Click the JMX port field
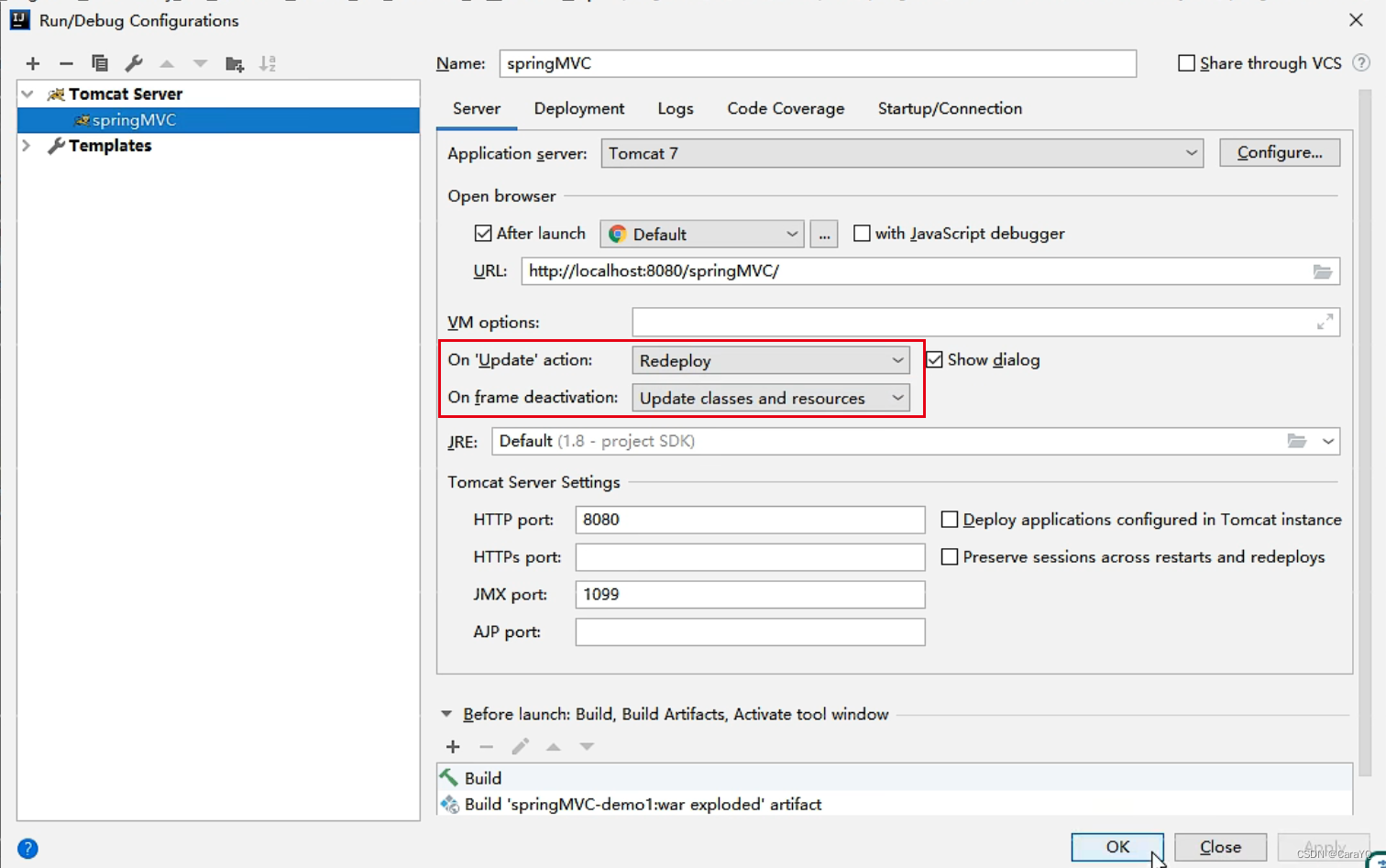Viewport: 1386px width, 868px height. pos(750,595)
